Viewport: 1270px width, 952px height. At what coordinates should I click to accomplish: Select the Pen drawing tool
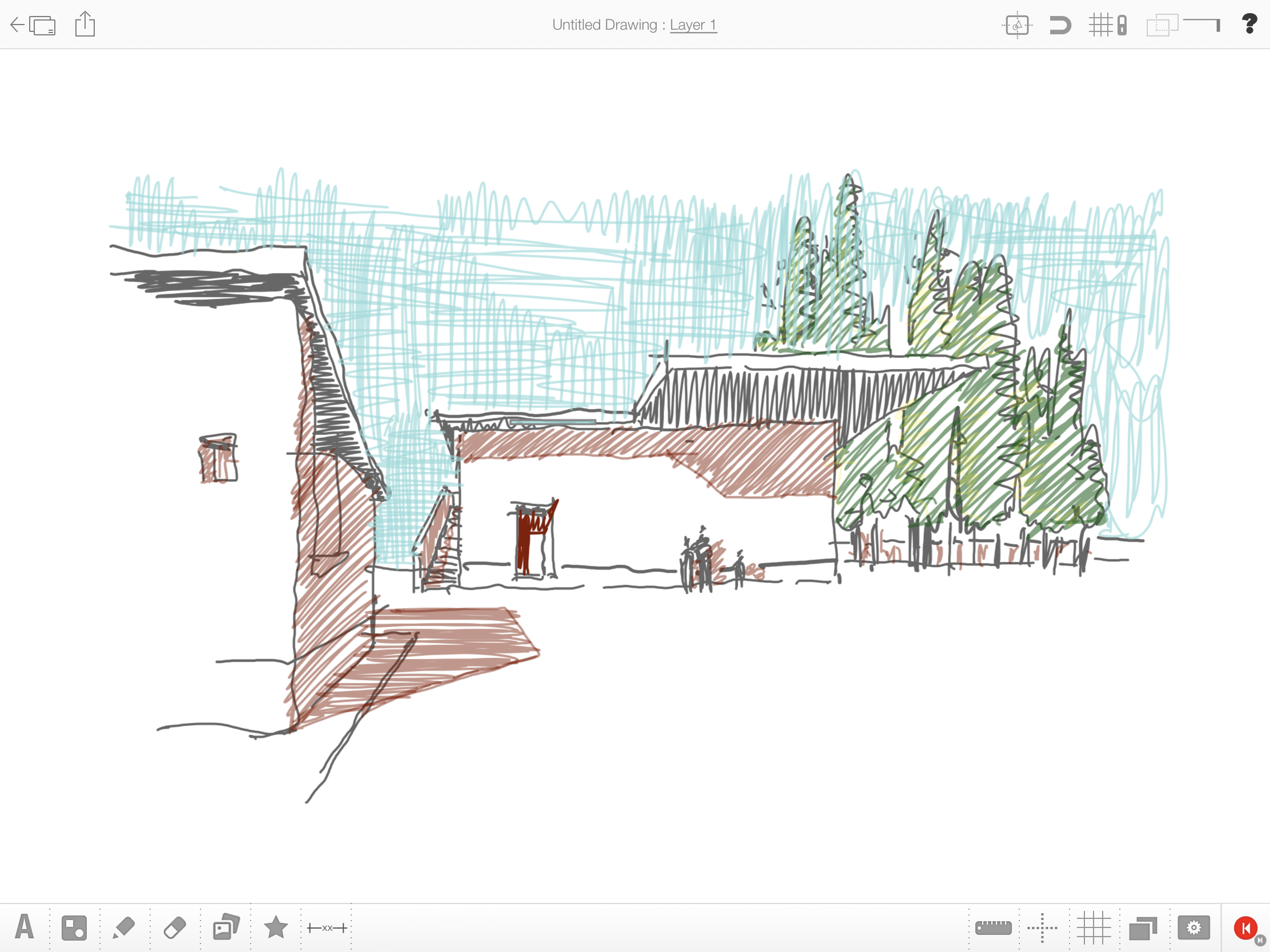124,927
